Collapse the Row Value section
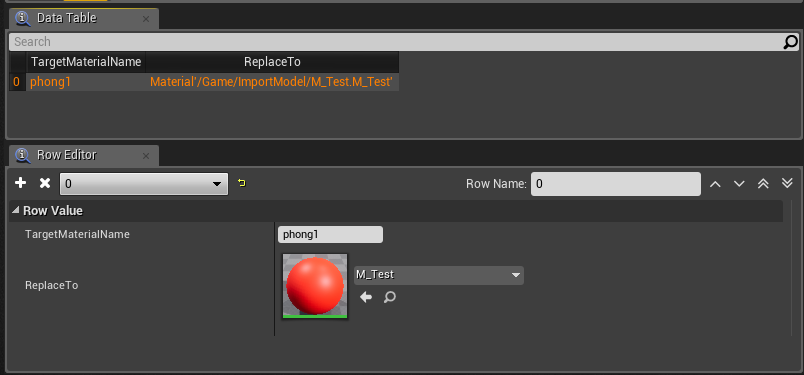The height and width of the screenshot is (375, 804). point(16,211)
